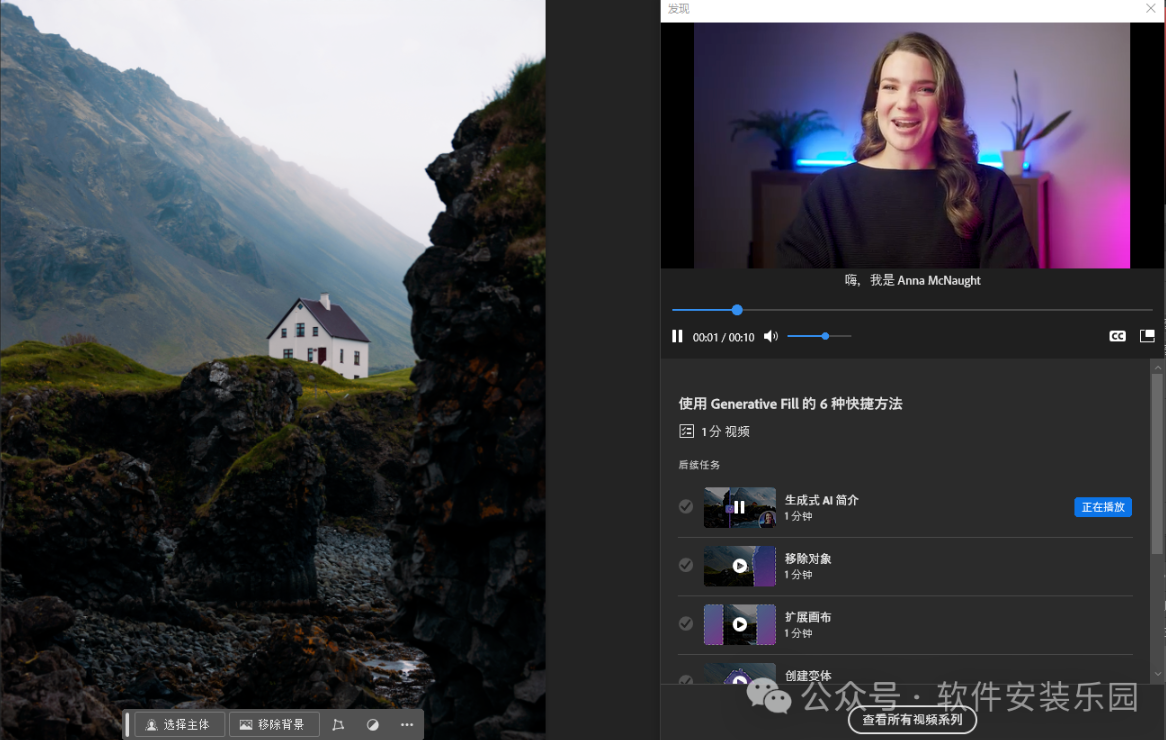This screenshot has height=740, width=1166.
Task: Toggle the checkmark beside 扩展画布
Action: point(686,624)
